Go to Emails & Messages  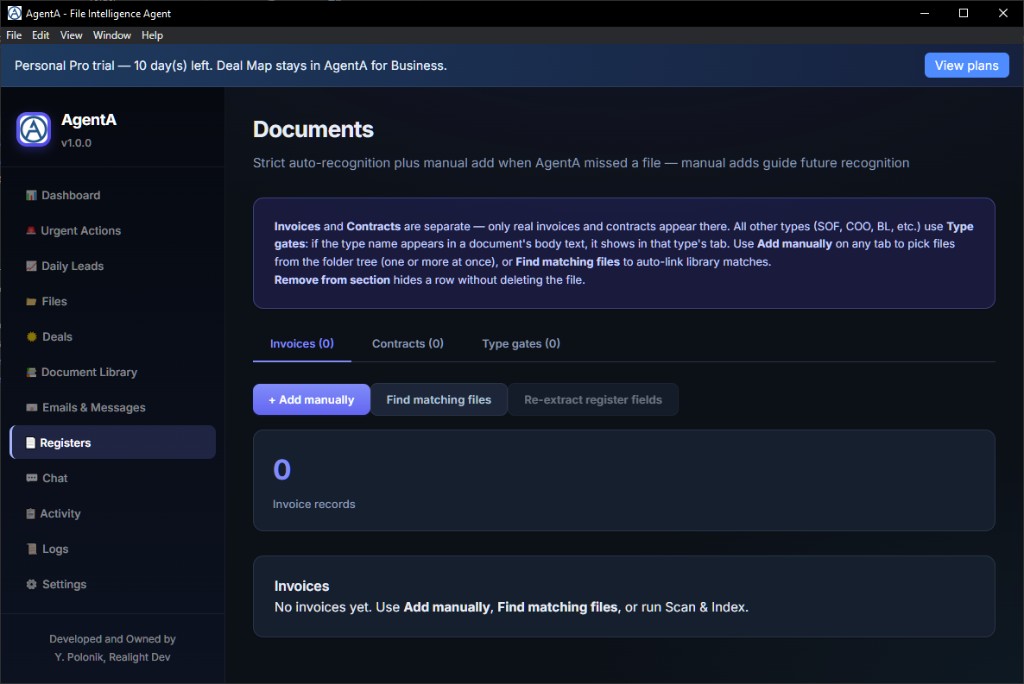coord(113,407)
